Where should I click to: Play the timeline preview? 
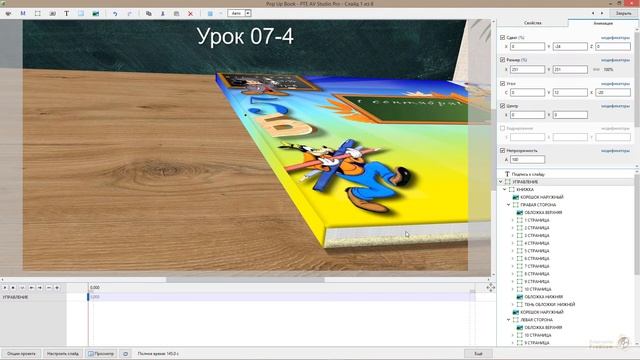point(5,288)
